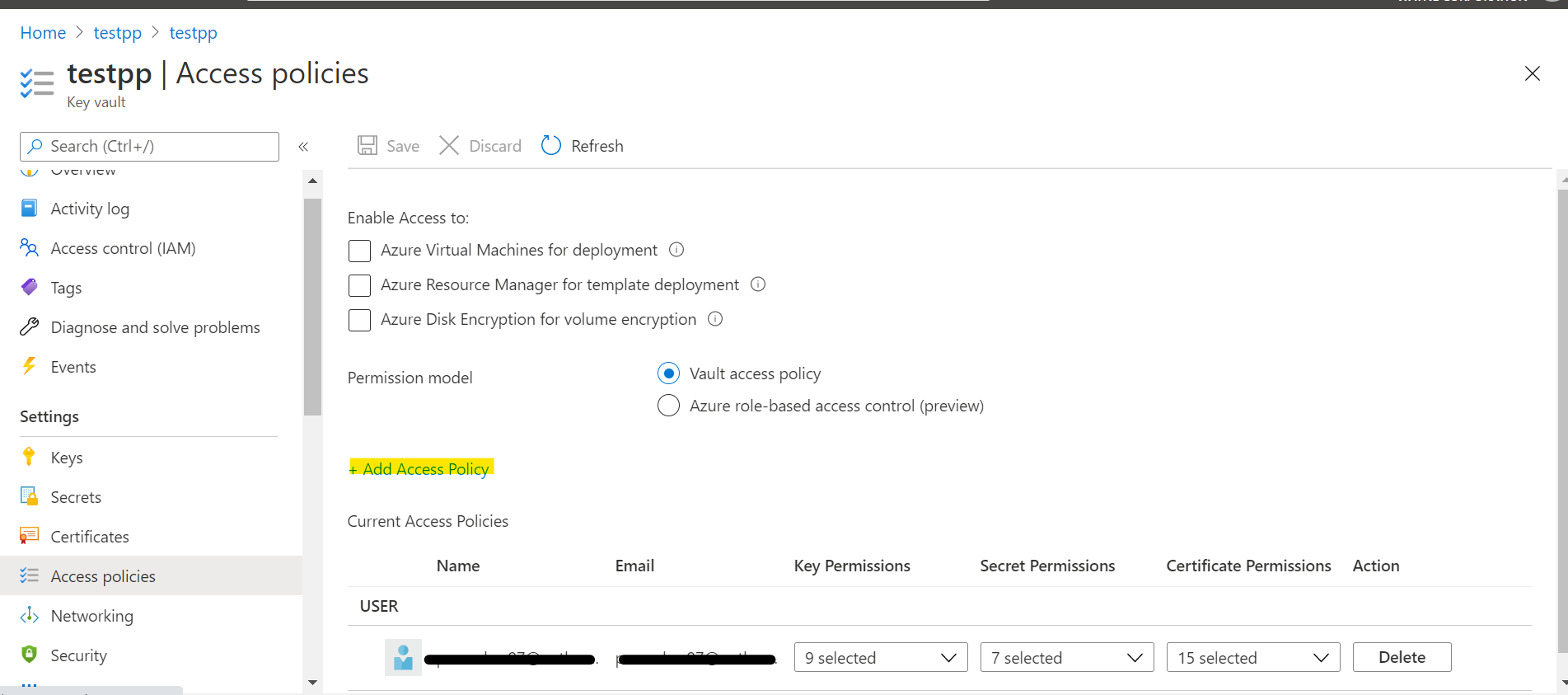Click the Security shield icon
Viewport: 1568px width, 695px height.
[x=29, y=655]
